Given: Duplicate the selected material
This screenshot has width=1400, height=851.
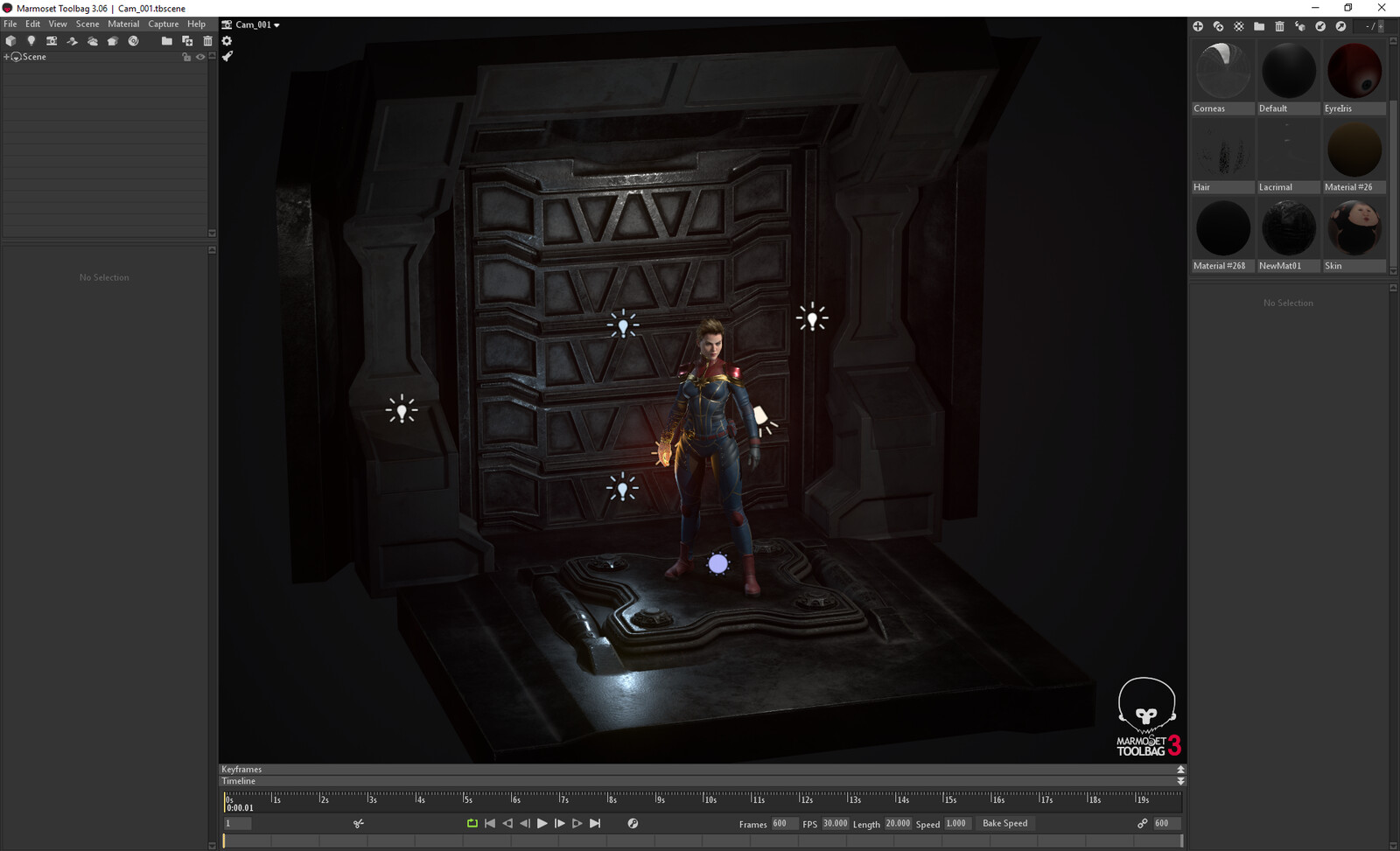Looking at the screenshot, I should 1218,26.
